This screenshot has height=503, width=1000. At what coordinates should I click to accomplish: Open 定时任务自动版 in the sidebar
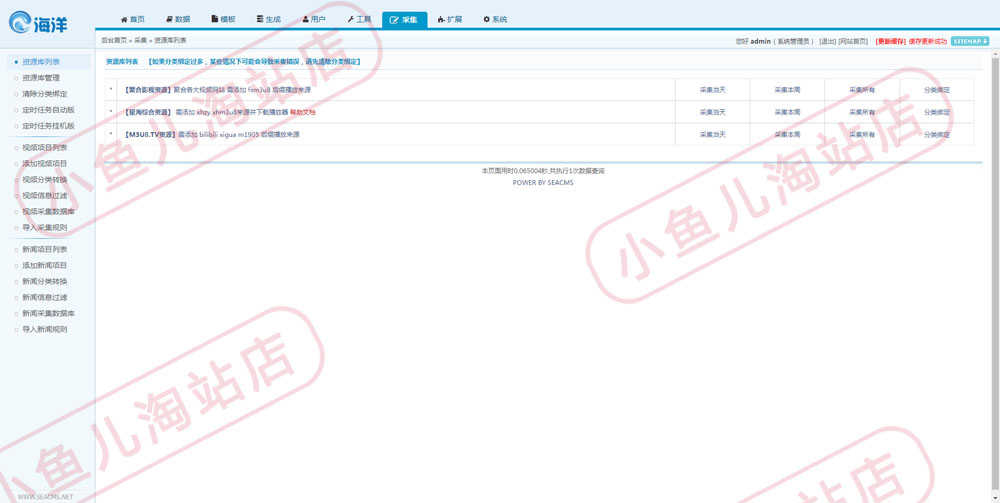pyautogui.click(x=48, y=110)
